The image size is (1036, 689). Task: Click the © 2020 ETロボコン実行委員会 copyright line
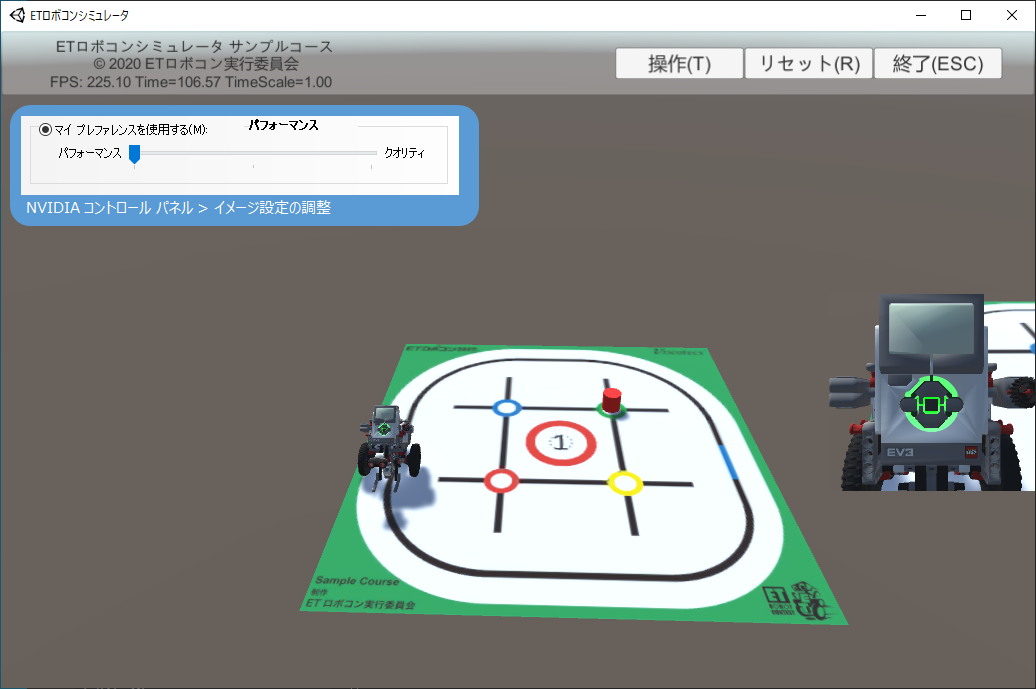click(196, 64)
